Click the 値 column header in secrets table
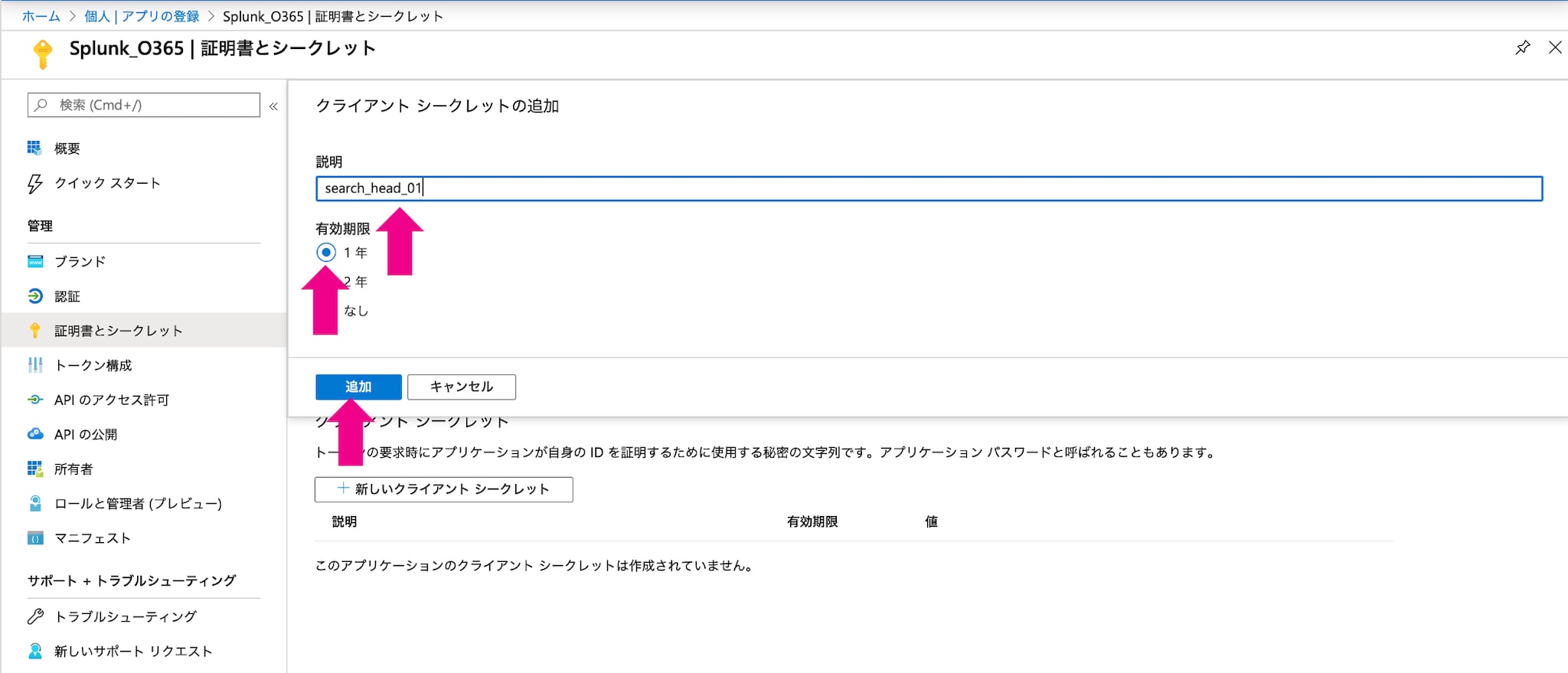 click(x=931, y=521)
